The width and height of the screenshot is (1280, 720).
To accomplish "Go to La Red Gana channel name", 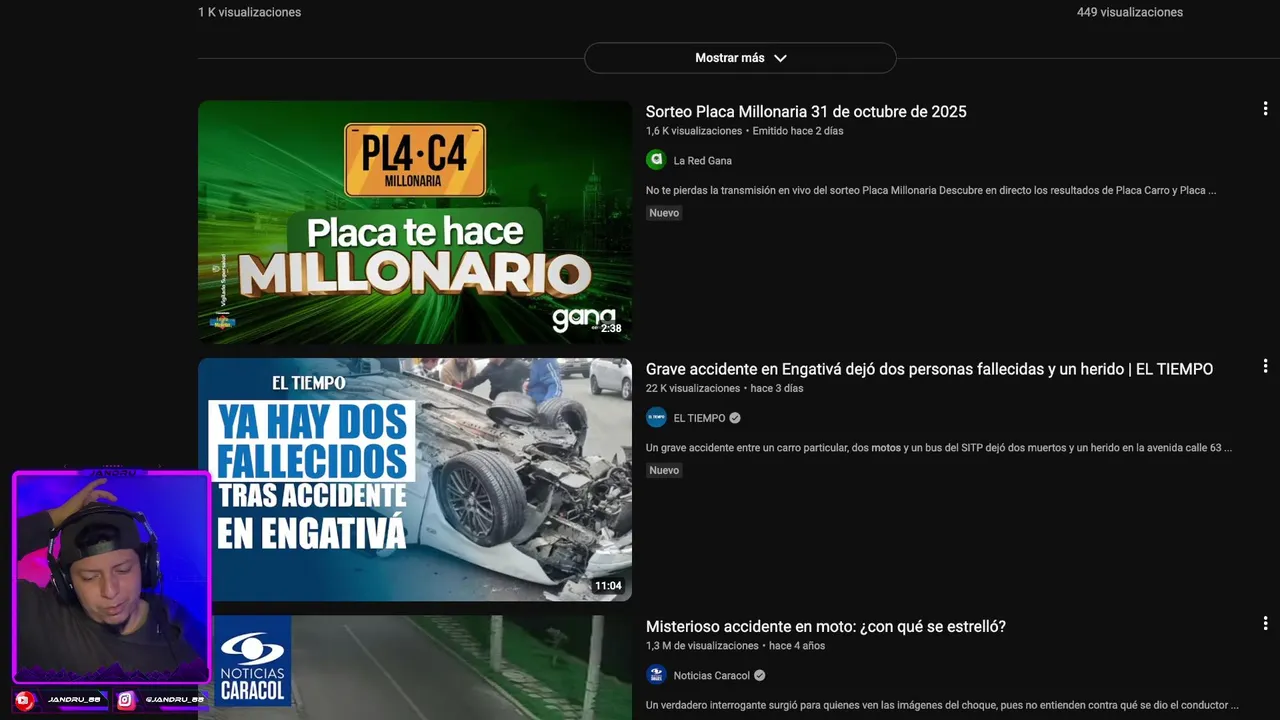I will coord(703,161).
